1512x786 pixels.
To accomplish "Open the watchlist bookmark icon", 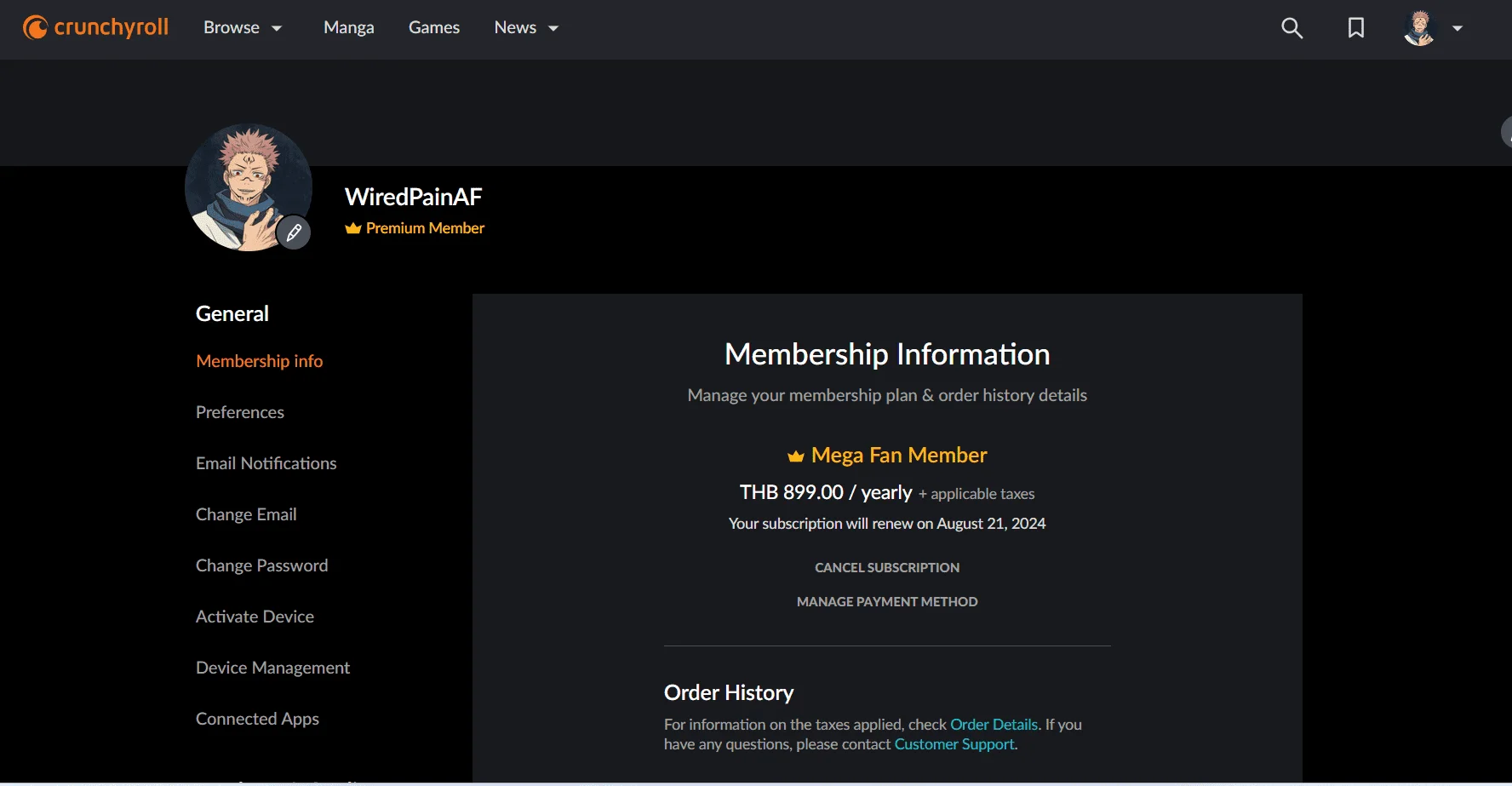I will [x=1356, y=28].
